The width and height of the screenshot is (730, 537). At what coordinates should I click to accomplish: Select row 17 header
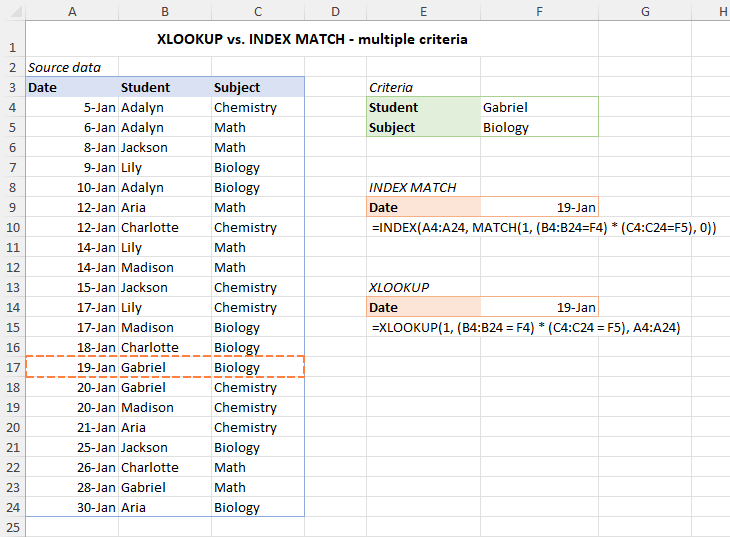click(13, 367)
